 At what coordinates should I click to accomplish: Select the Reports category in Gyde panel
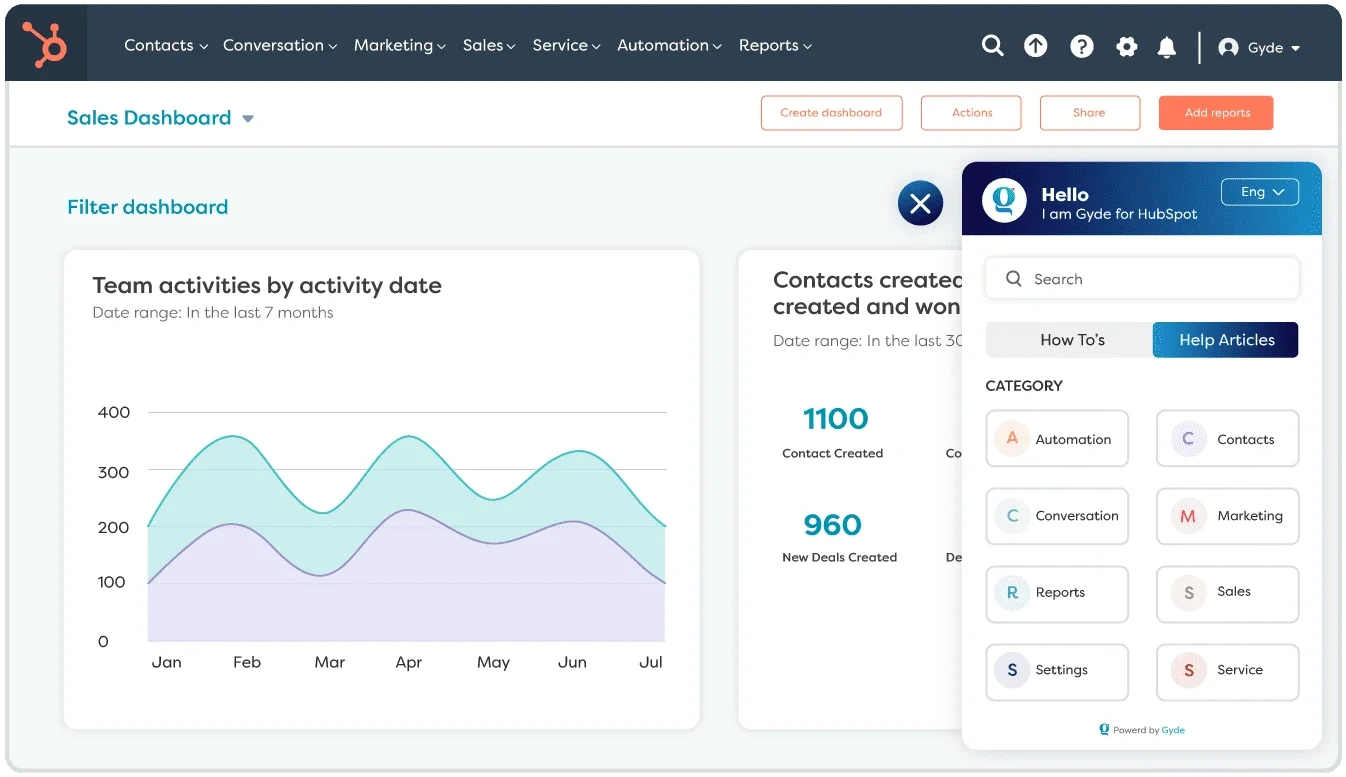pos(1057,594)
